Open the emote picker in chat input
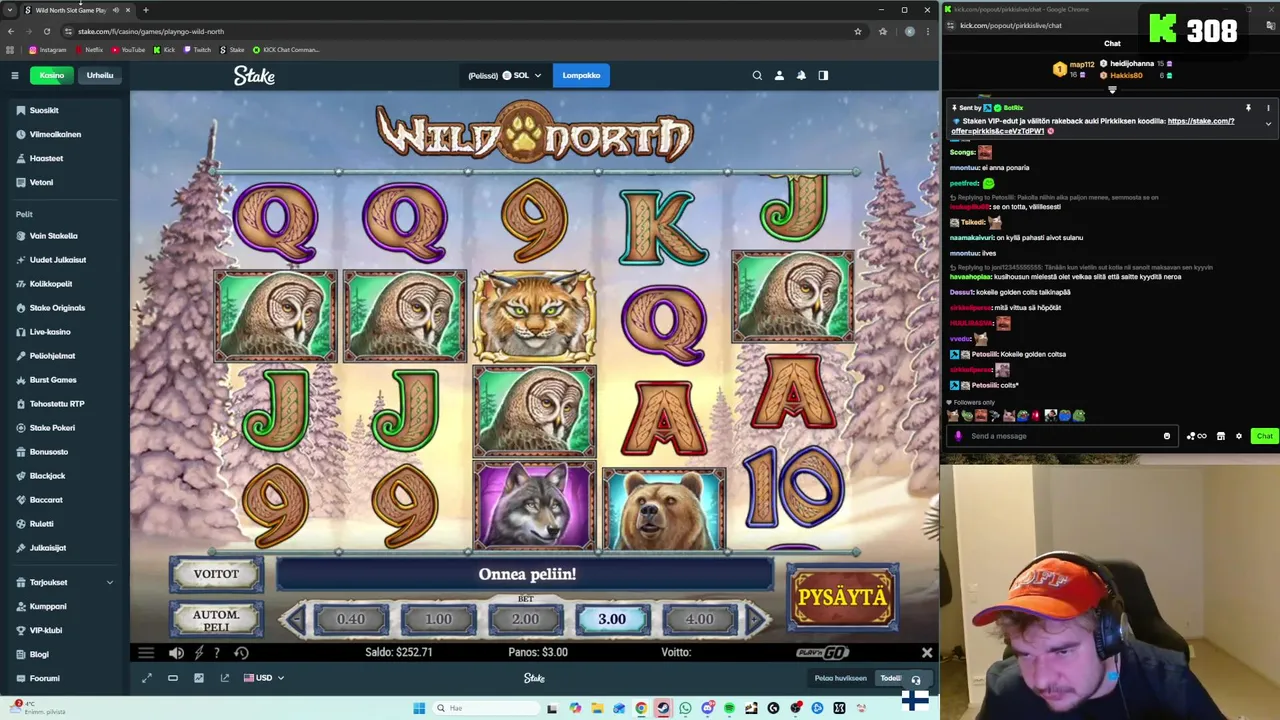 [x=1166, y=436]
